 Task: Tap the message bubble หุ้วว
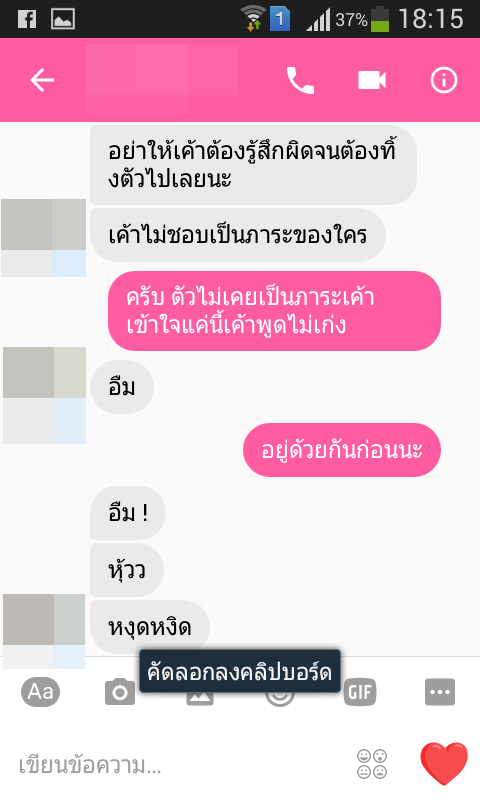[x=127, y=570]
